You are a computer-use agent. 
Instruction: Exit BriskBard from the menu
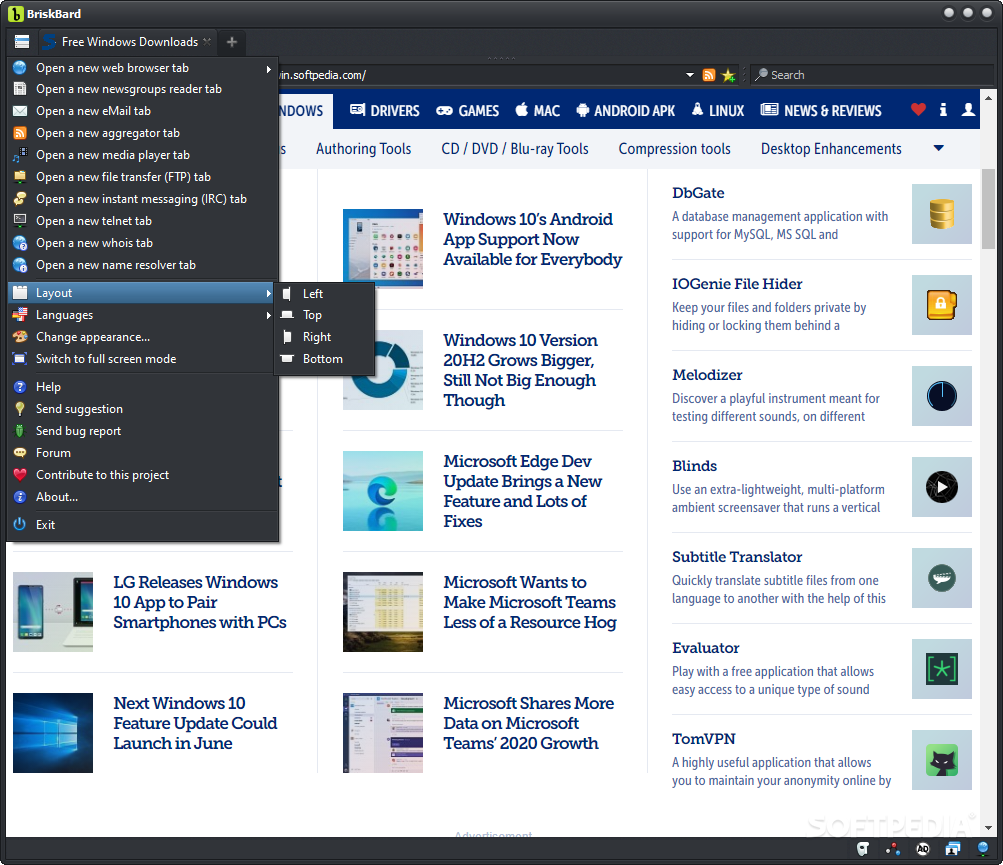[143, 525]
